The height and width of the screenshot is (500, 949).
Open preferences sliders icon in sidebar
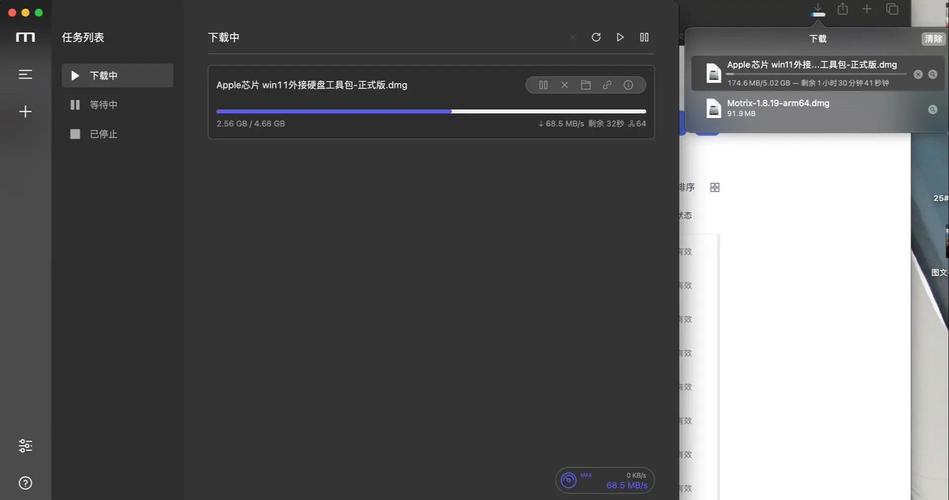(25, 446)
